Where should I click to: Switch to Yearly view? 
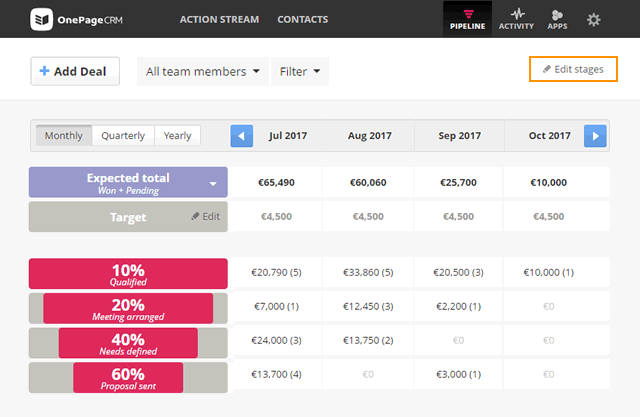[x=177, y=135]
